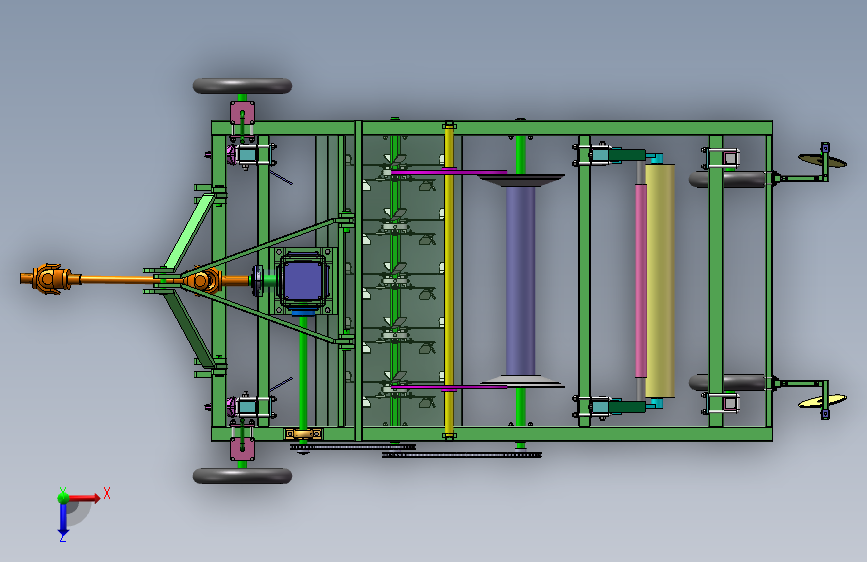Viewport: 867px width, 562px height.
Task: Select the purple spool drum in the middle
Action: coord(520,281)
